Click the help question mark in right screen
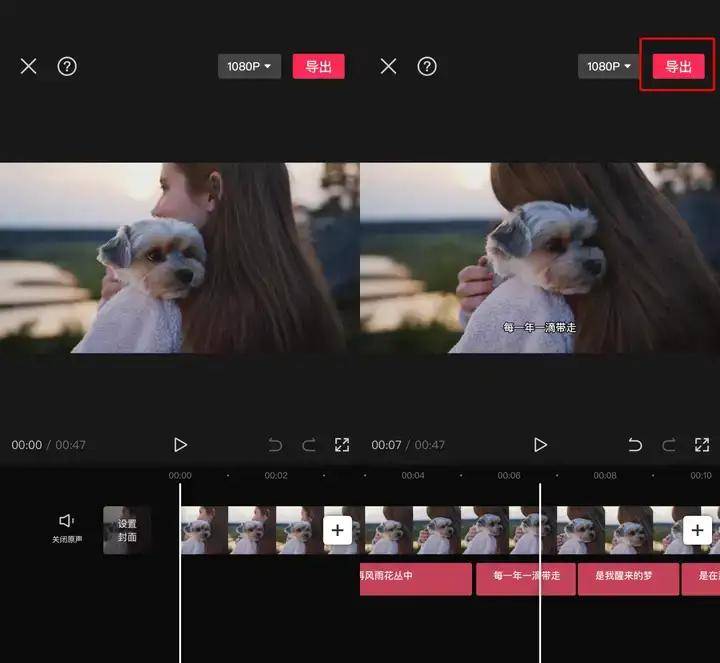The image size is (720, 663). click(427, 66)
